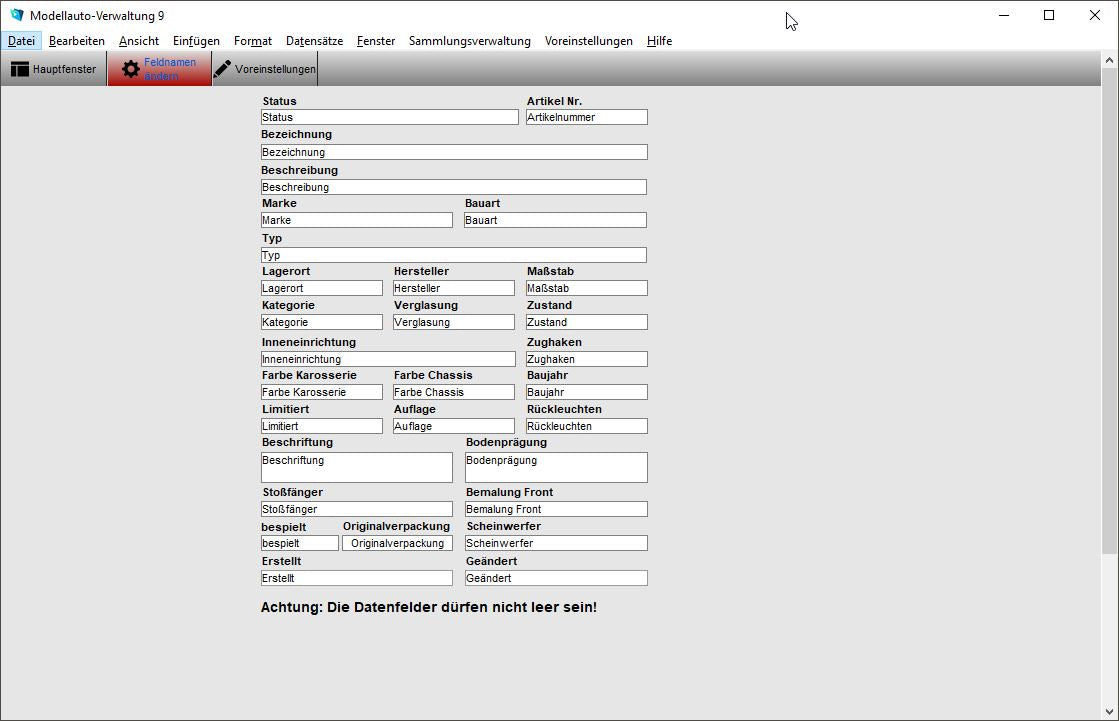
Task: Click the Bodenprägung text area
Action: [x=555, y=467]
